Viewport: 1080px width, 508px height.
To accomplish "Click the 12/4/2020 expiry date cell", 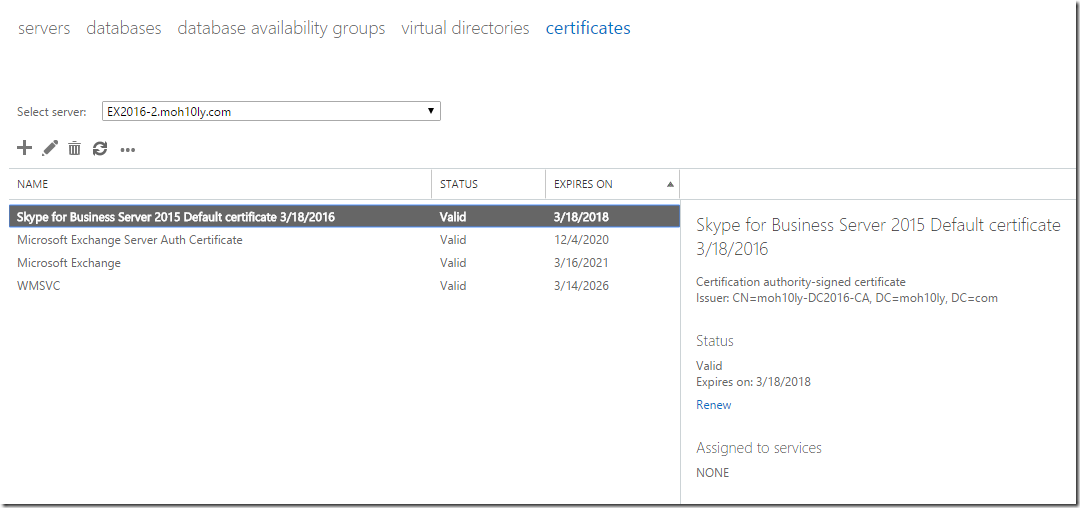I will pyautogui.click(x=581, y=240).
